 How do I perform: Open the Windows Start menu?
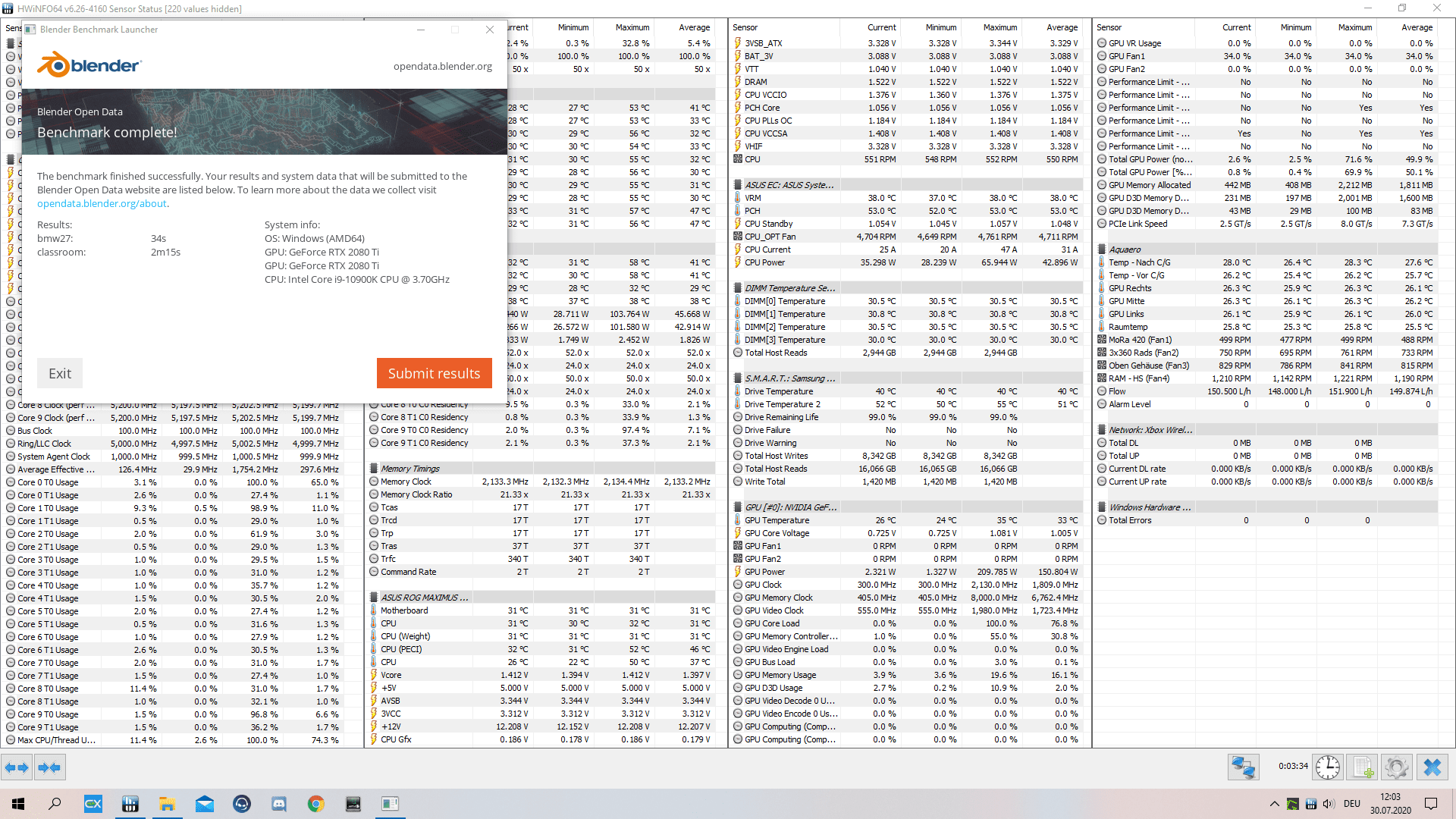(x=18, y=804)
